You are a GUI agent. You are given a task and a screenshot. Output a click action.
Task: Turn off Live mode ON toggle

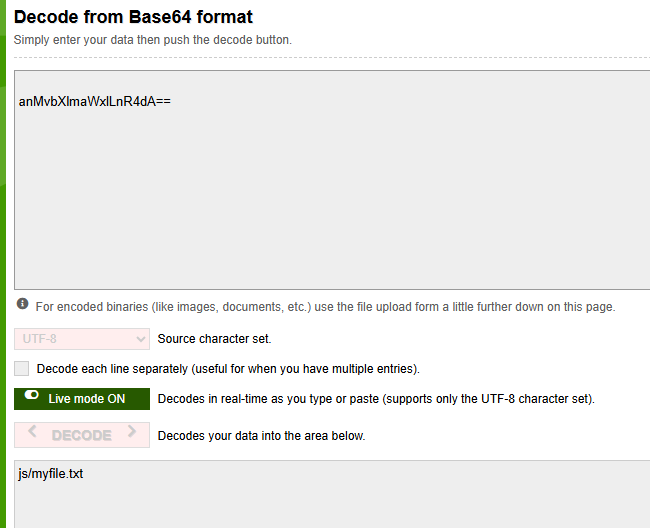click(82, 399)
